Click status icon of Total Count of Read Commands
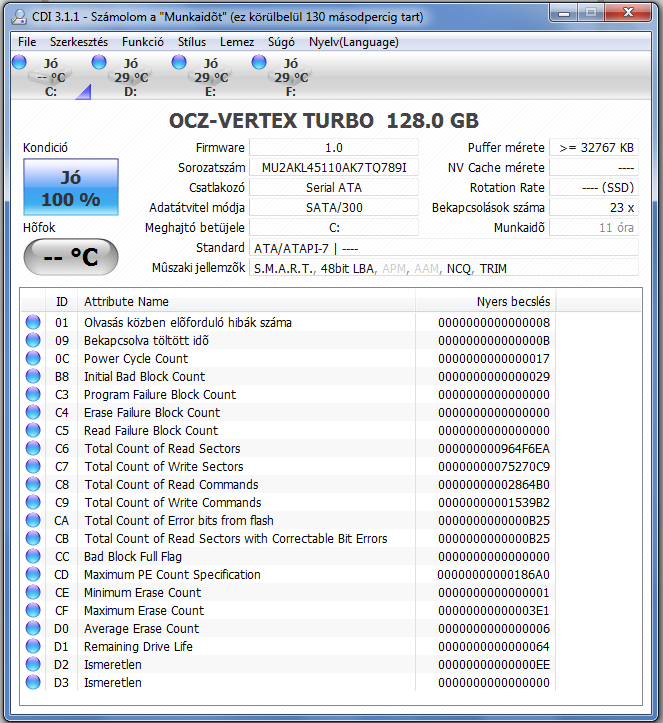The height and width of the screenshot is (723, 663). pos(33,484)
